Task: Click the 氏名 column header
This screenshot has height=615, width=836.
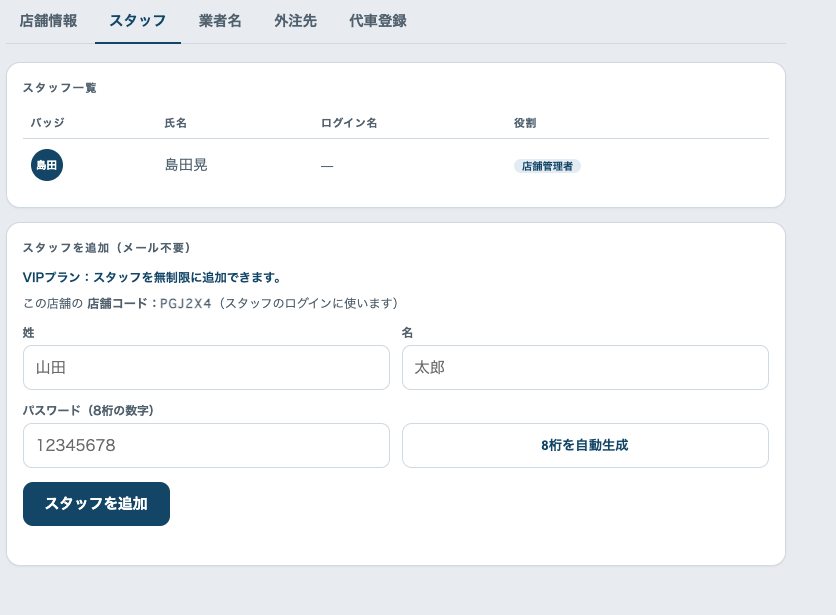Action: coord(175,123)
